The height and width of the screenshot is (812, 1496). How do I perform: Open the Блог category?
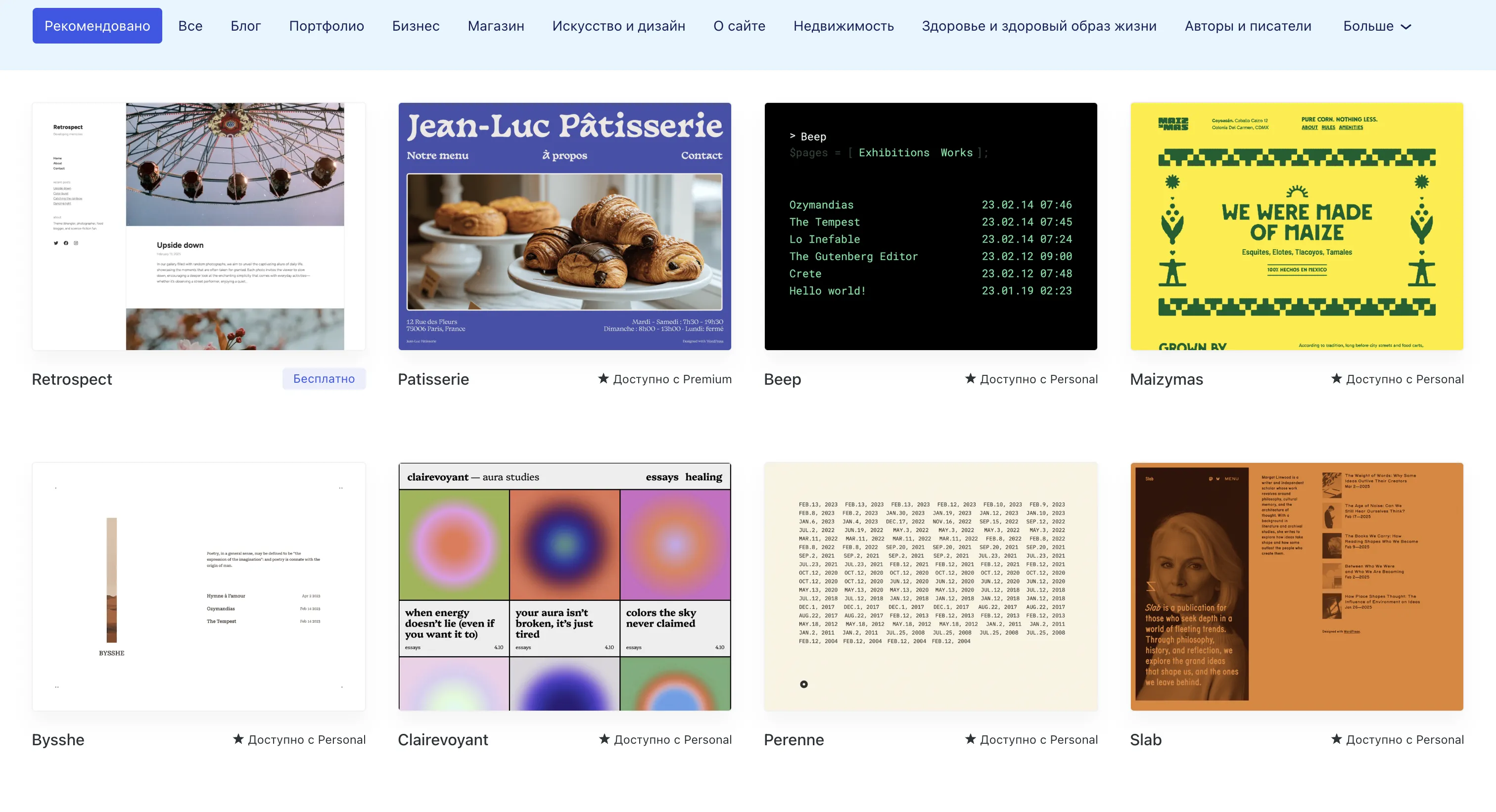[x=246, y=26]
